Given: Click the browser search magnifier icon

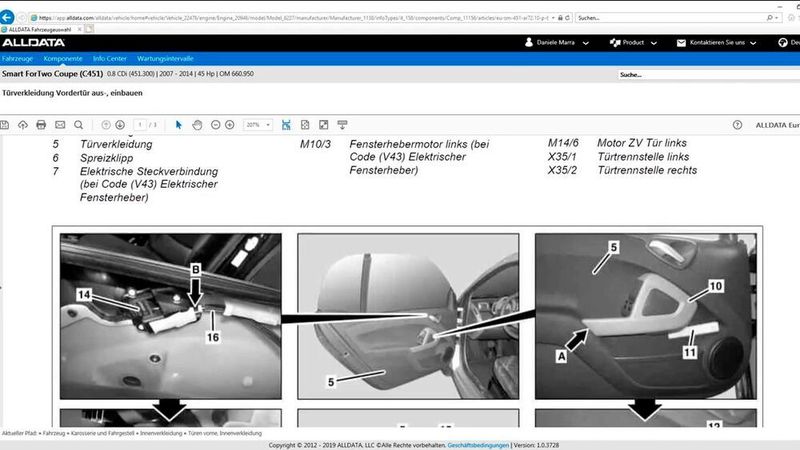Looking at the screenshot, I should [770, 18].
